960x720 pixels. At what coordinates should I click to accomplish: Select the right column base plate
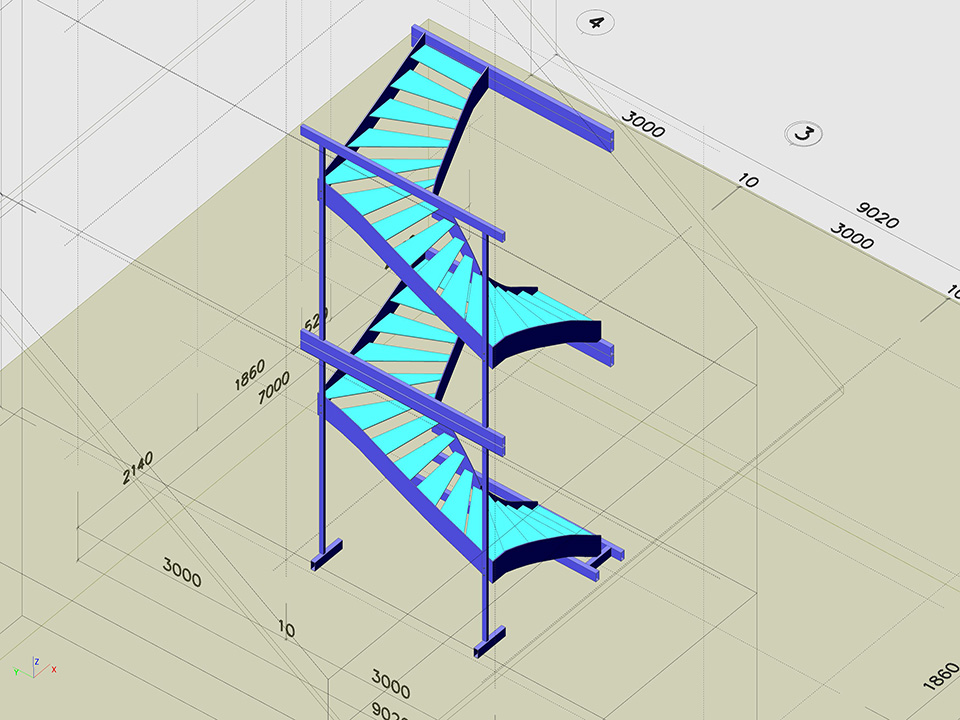[489, 642]
